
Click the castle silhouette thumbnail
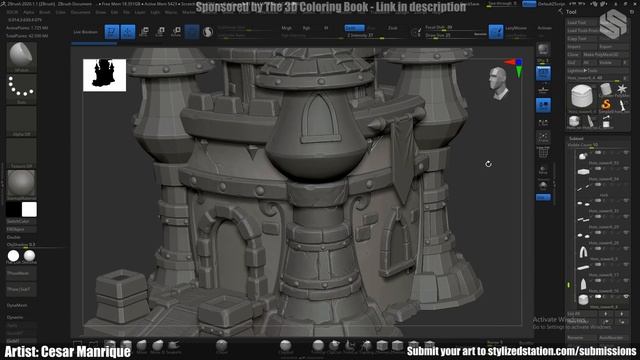[104, 75]
